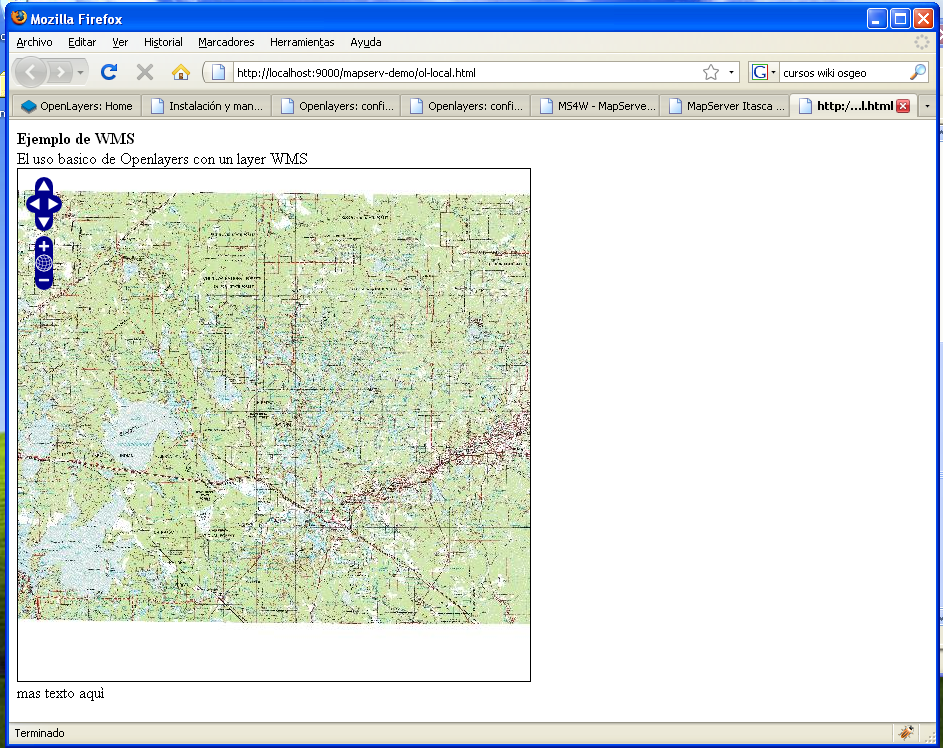Expand the back/forward history dropdown arrow
Screen dimensions: 943x748
81,72
